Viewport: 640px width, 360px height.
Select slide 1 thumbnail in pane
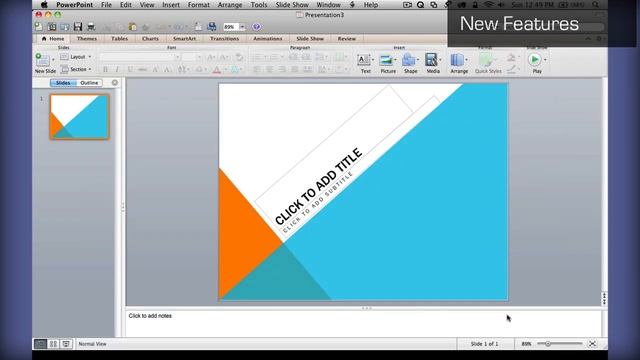coord(80,117)
